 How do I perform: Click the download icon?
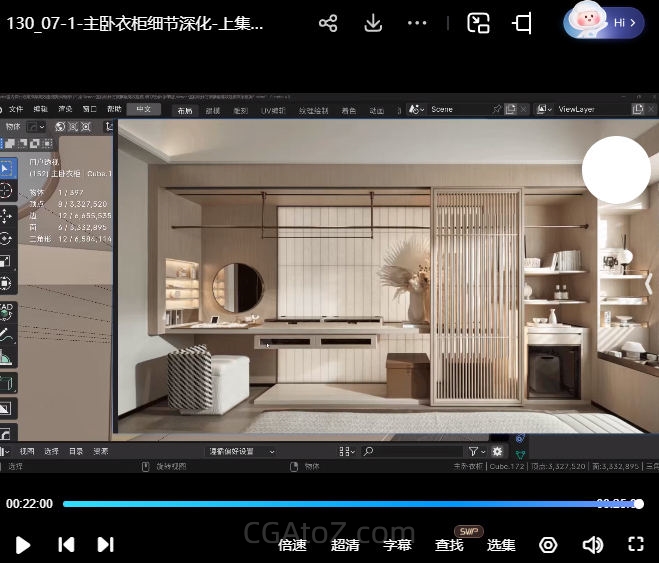(x=373, y=24)
